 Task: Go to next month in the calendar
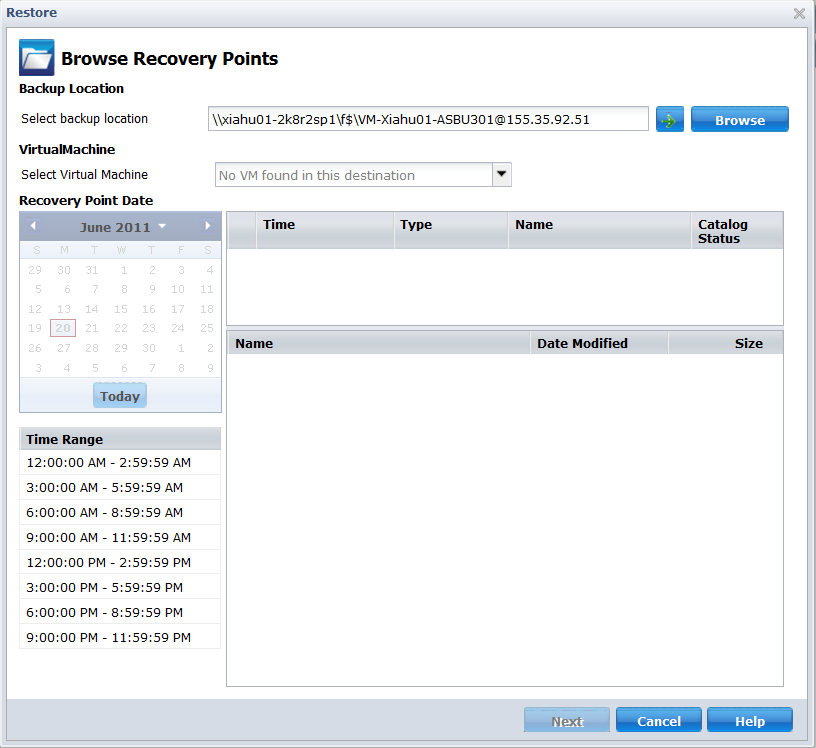pos(207,226)
